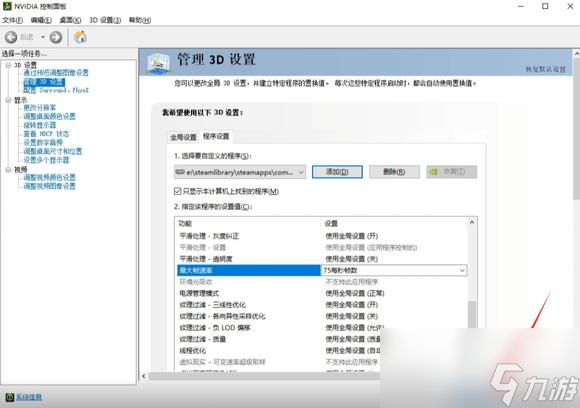Click the Home icon in toolbar
The width and height of the screenshot is (580, 408).
point(80,37)
